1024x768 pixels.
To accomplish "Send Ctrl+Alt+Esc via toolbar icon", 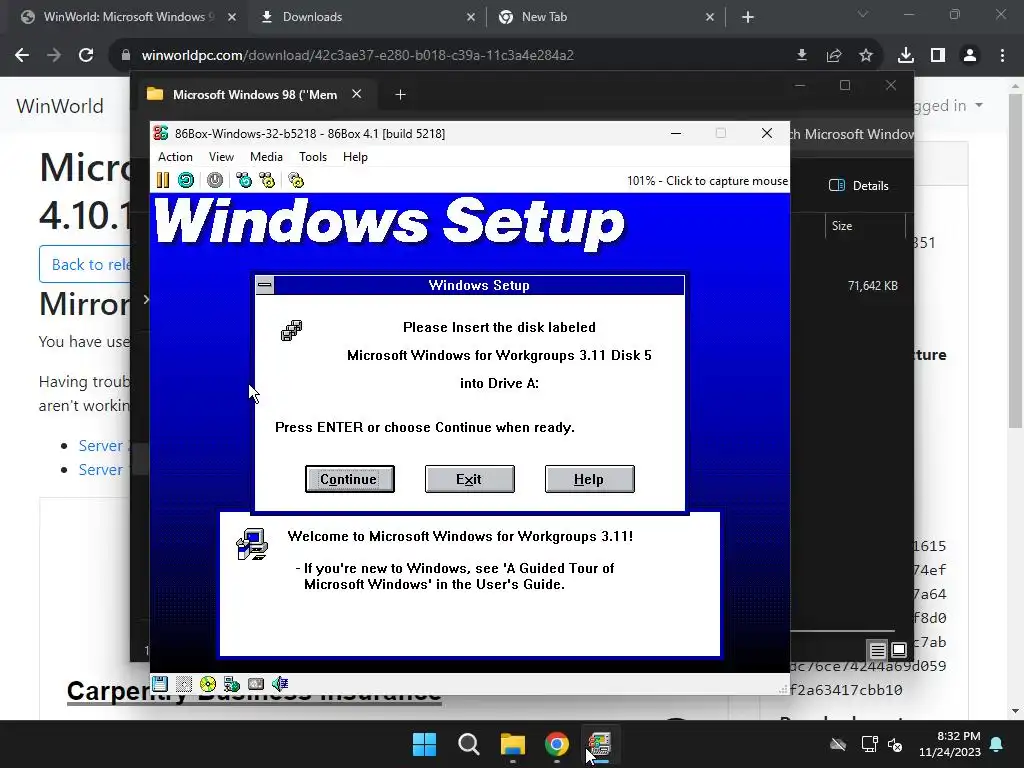I will click(x=267, y=180).
